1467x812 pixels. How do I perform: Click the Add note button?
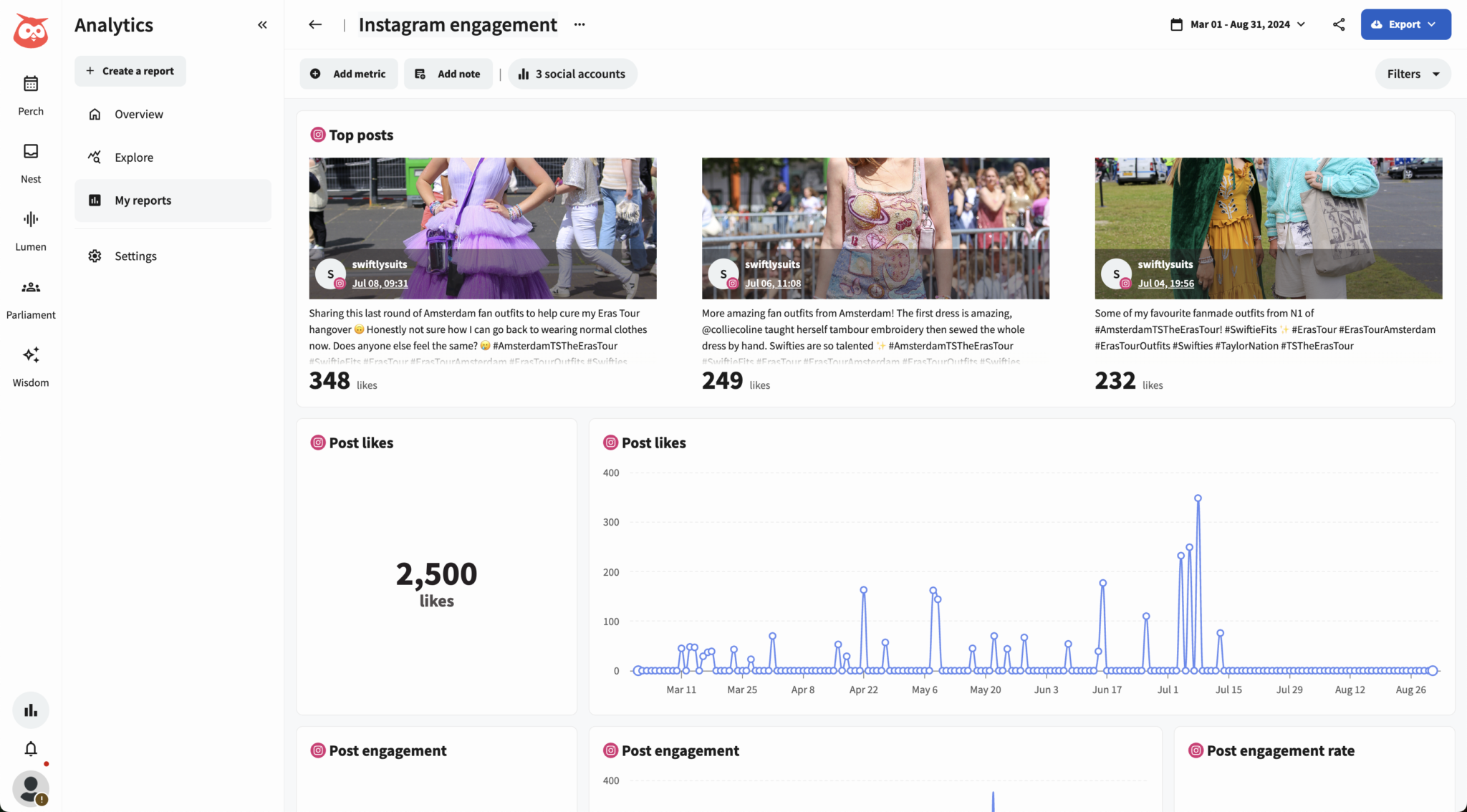click(x=448, y=74)
